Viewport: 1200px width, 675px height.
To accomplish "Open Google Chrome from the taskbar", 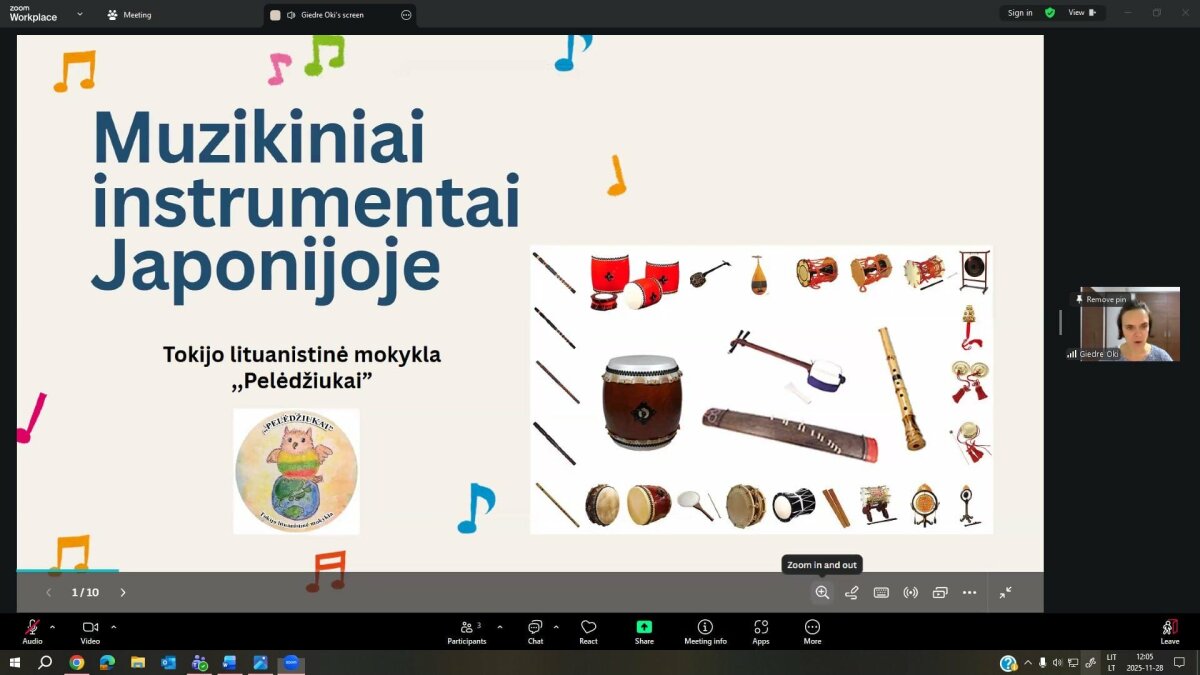I will click(77, 663).
